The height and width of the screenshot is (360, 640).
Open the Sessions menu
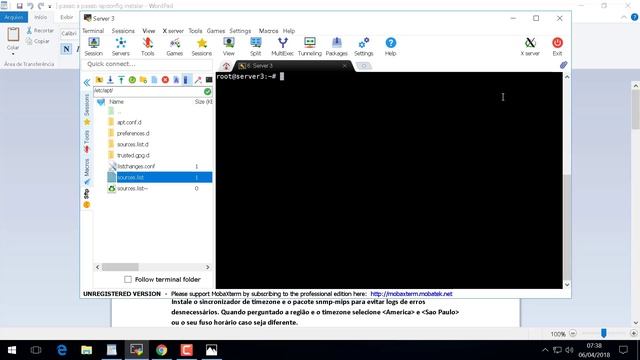pos(123,31)
